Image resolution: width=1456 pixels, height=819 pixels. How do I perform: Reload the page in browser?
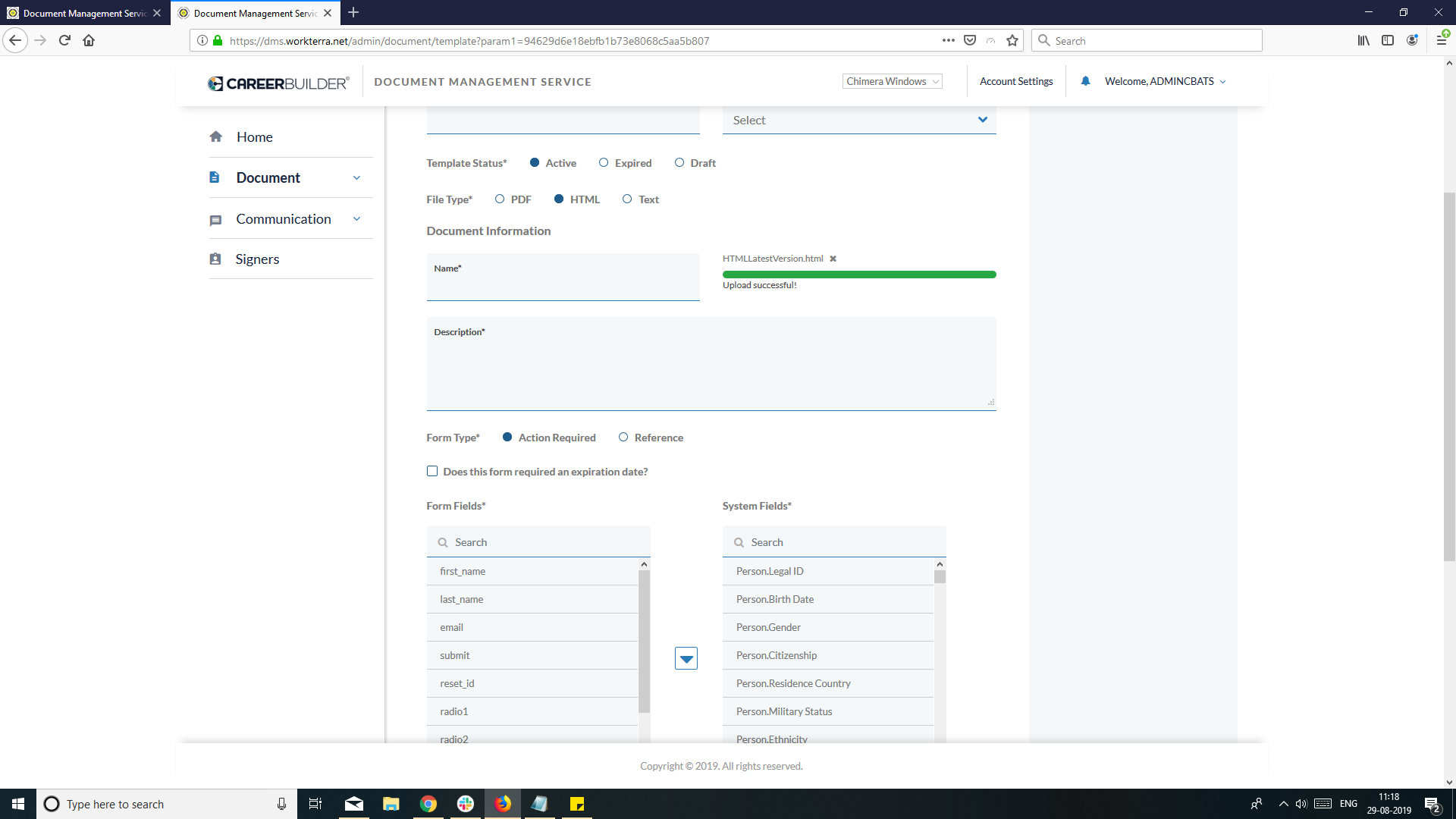[64, 41]
